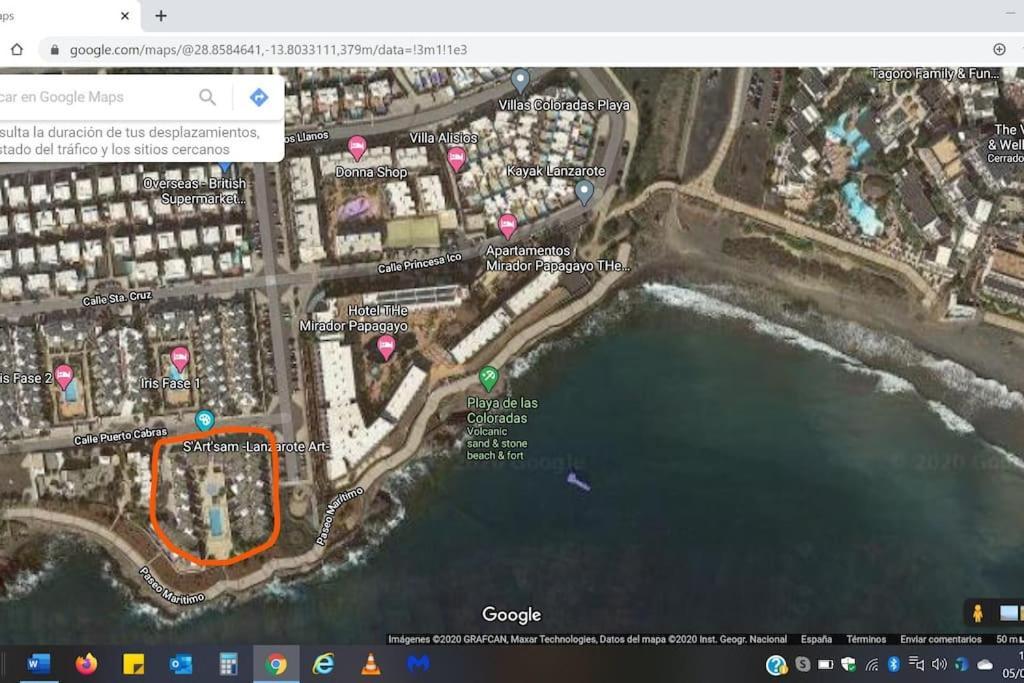Select the S'Art'sam Lanzarote Art marker
Viewport: 1024px width, 683px height.
pos(205,420)
